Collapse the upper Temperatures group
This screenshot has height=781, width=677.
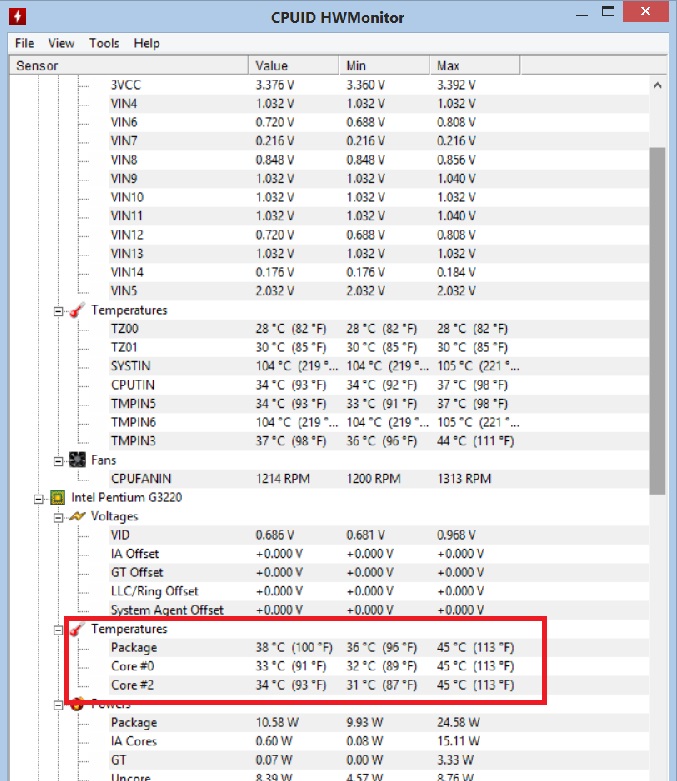point(58,311)
